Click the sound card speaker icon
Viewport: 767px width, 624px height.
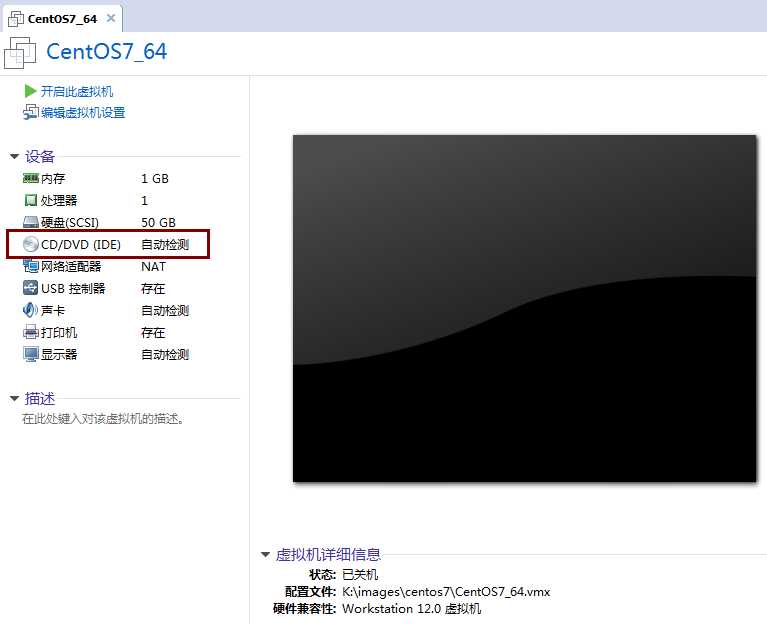click(x=30, y=310)
